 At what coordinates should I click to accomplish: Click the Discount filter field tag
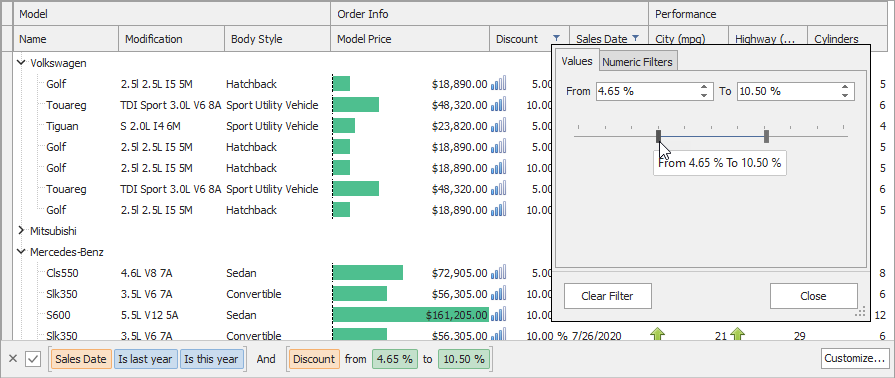pos(315,359)
